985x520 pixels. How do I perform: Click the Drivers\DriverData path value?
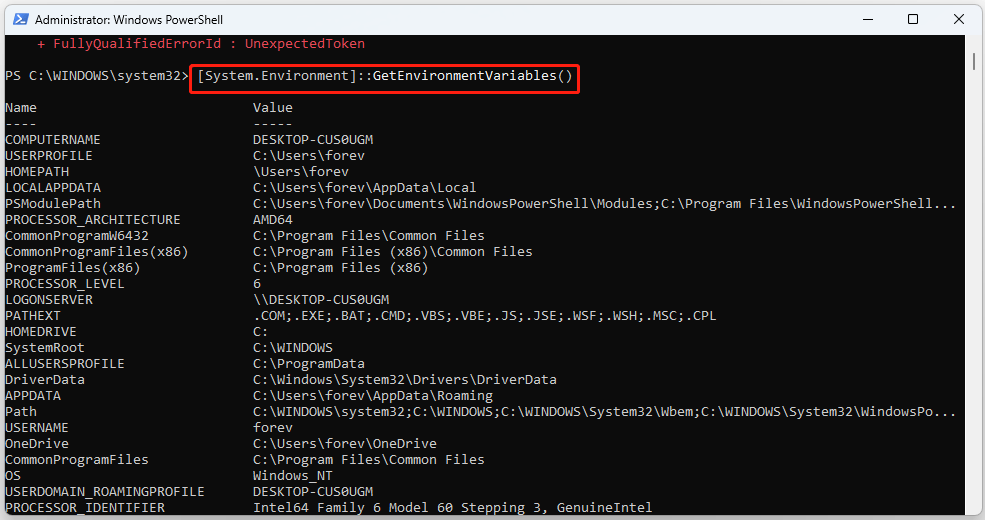(405, 380)
